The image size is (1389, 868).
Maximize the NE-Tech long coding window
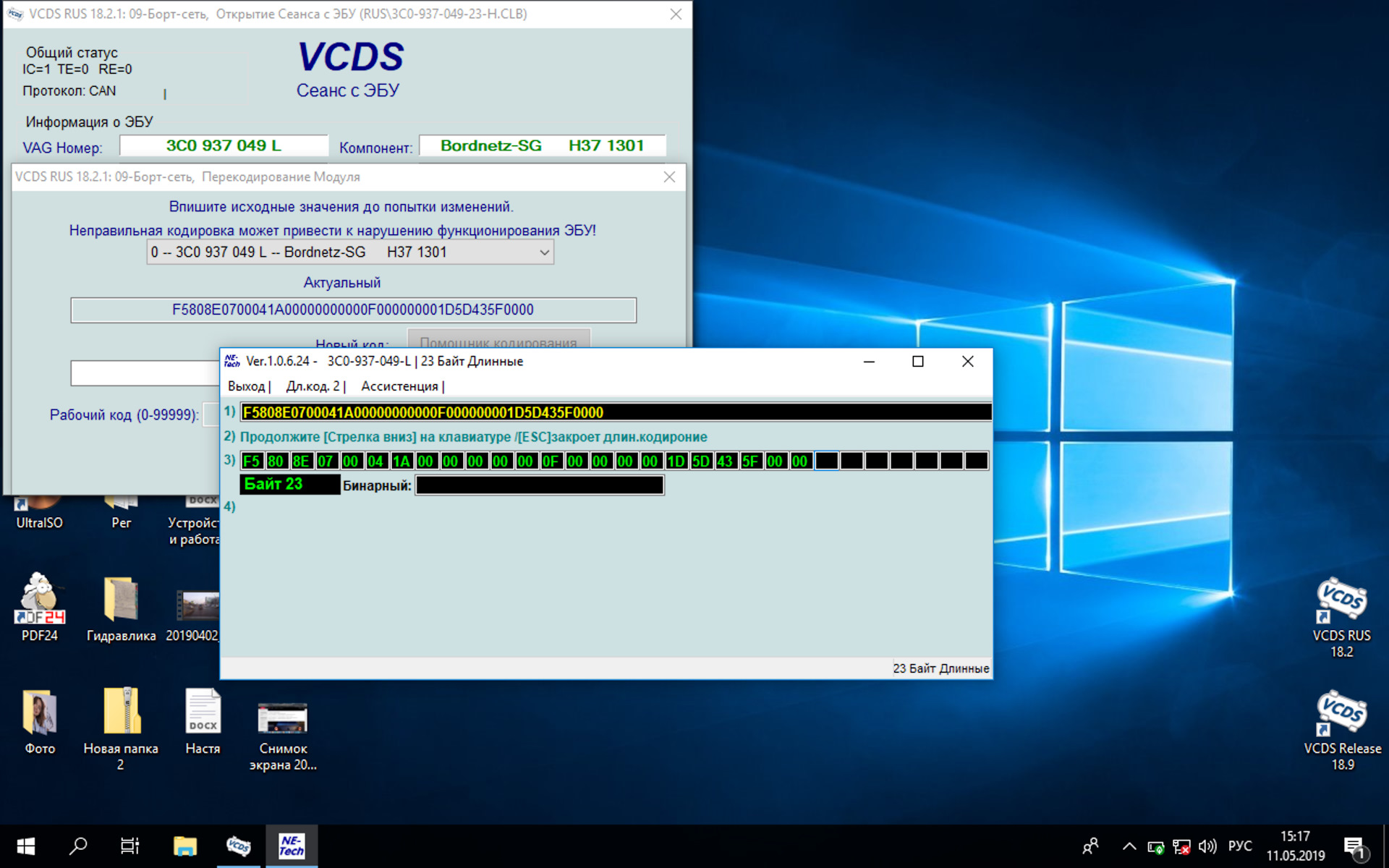(x=918, y=362)
